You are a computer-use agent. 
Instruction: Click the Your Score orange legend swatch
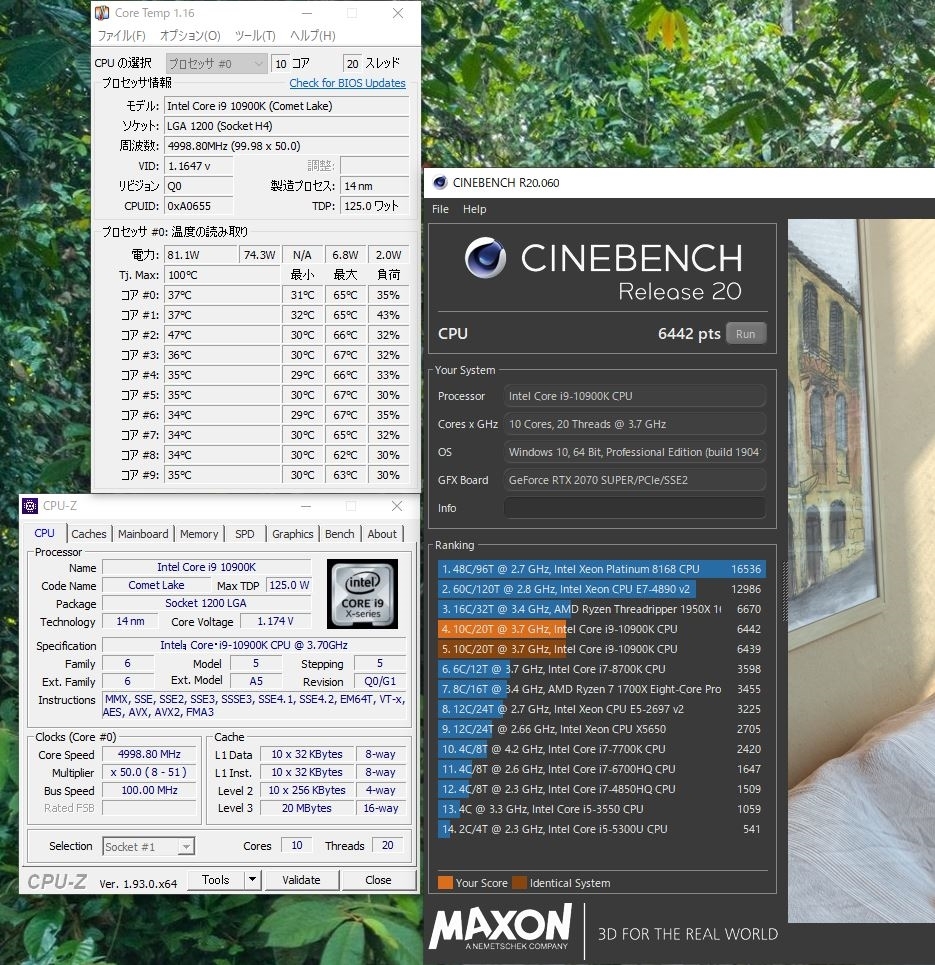[x=445, y=883]
